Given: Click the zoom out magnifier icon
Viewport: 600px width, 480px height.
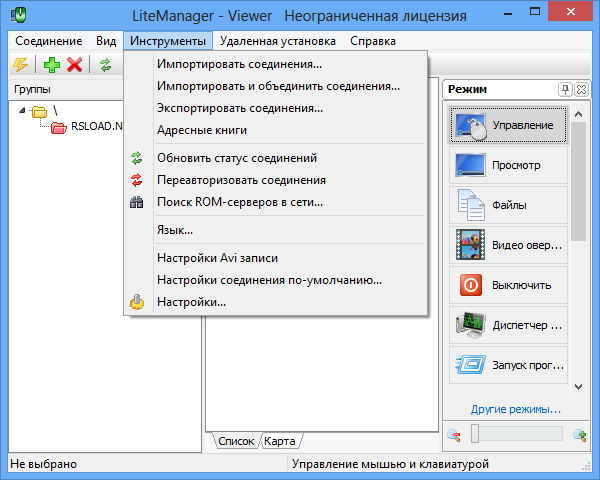Looking at the screenshot, I should 454,435.
